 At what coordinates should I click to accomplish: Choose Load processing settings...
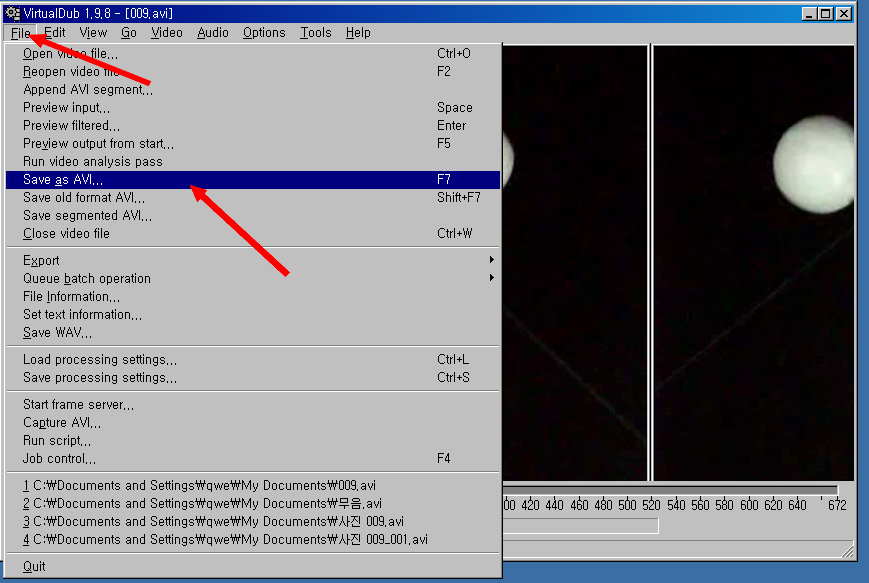(253, 360)
